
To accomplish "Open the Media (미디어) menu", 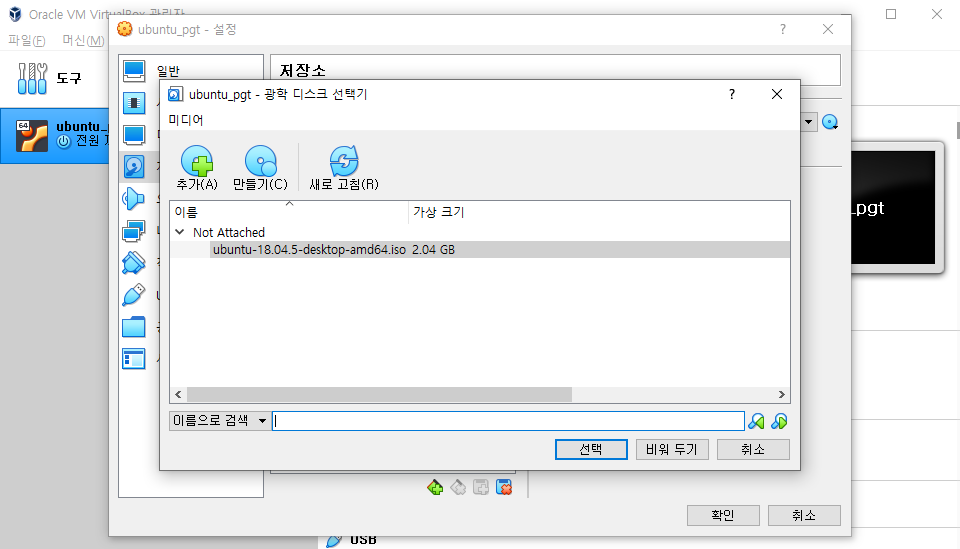I will click(x=186, y=119).
